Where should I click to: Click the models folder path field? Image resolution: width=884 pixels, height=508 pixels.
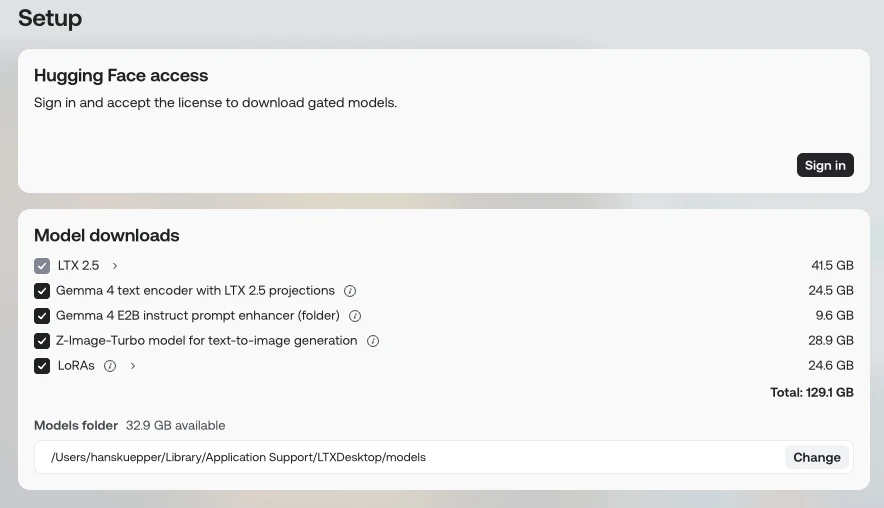[444, 457]
